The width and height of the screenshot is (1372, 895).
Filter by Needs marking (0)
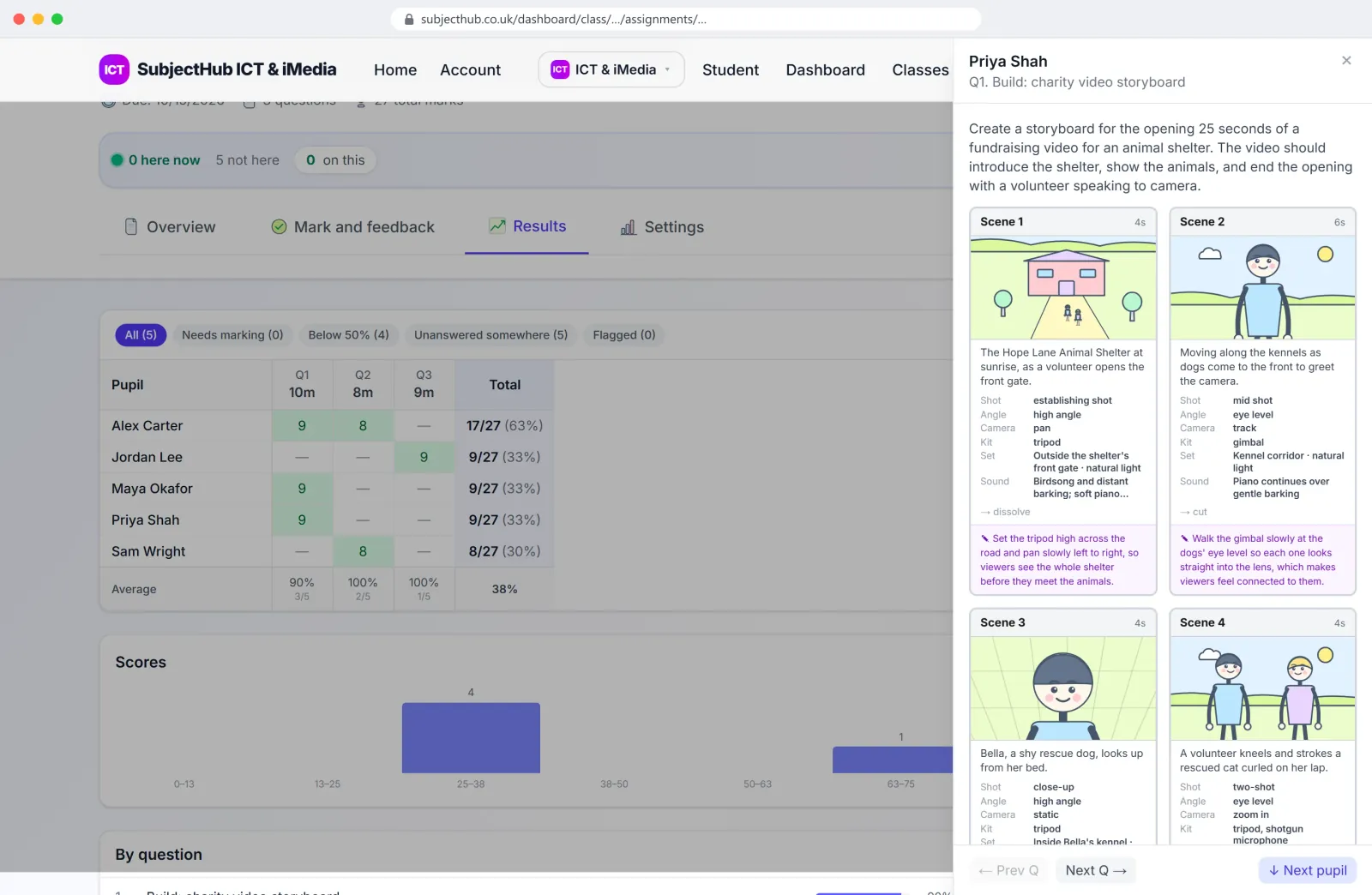click(x=232, y=335)
